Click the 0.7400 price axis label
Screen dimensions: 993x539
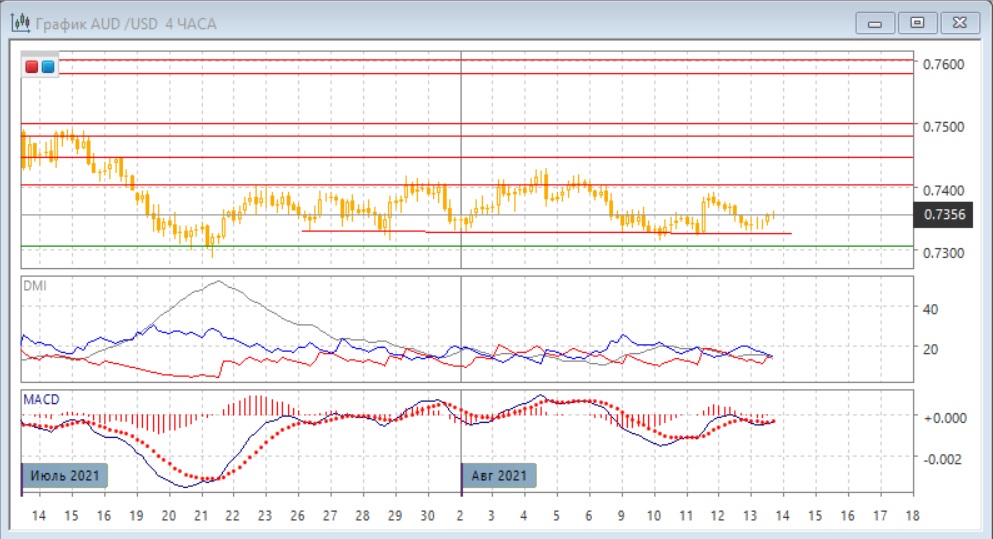click(943, 190)
